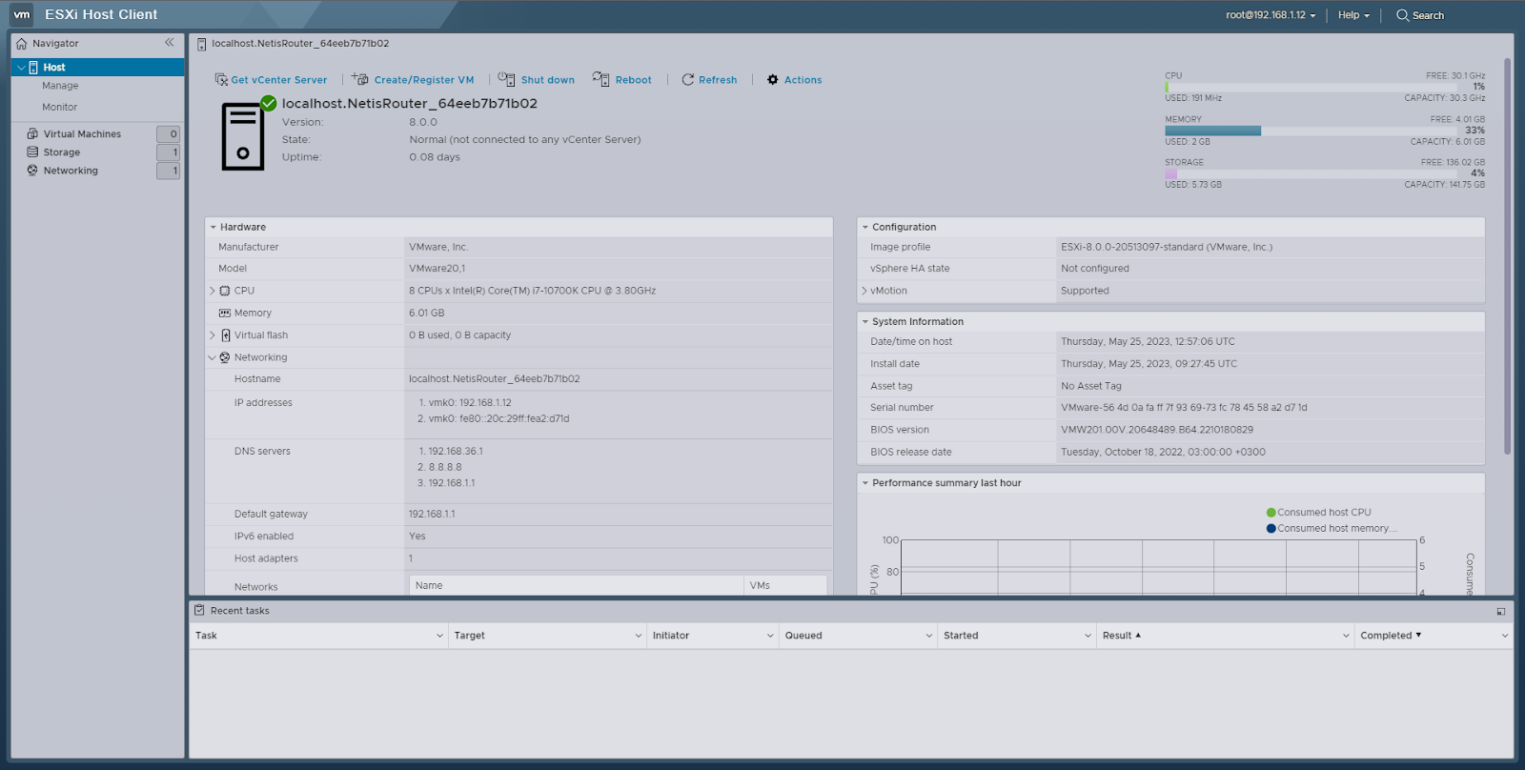Click the Shut down power icon
The height and width of the screenshot is (770, 1525).
point(507,79)
